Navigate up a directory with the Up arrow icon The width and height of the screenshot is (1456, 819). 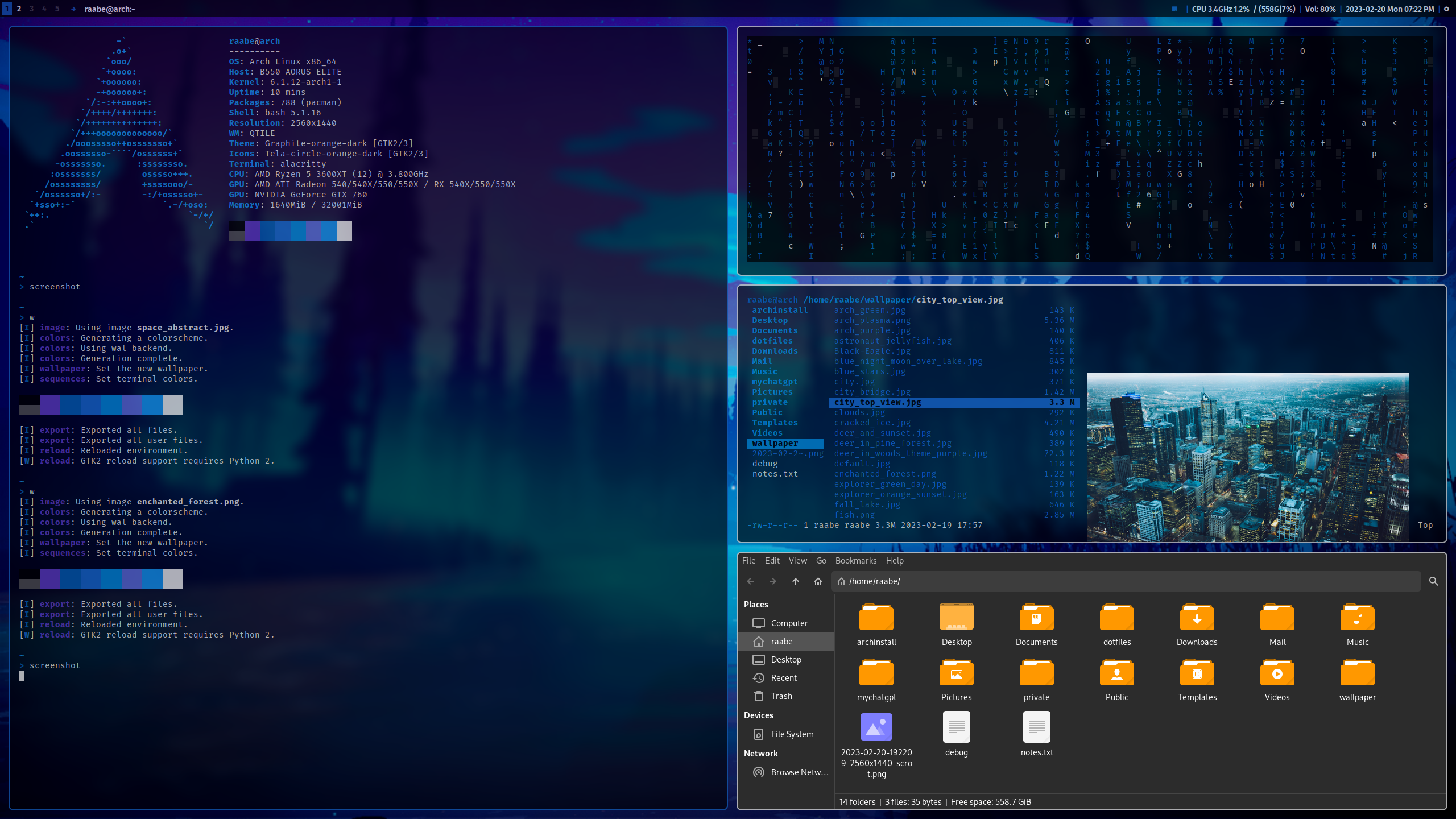click(796, 581)
